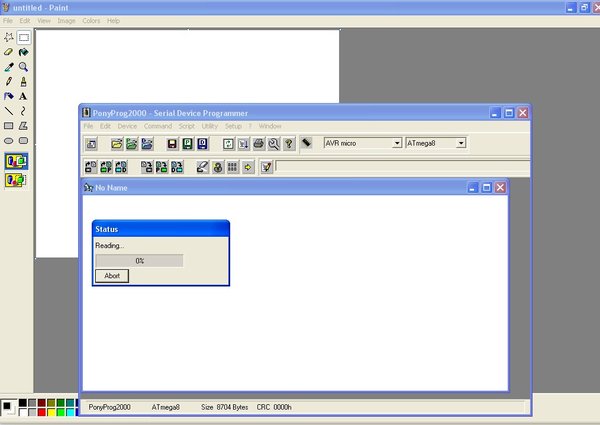Click the chip icon beside AVR micro

click(x=306, y=143)
